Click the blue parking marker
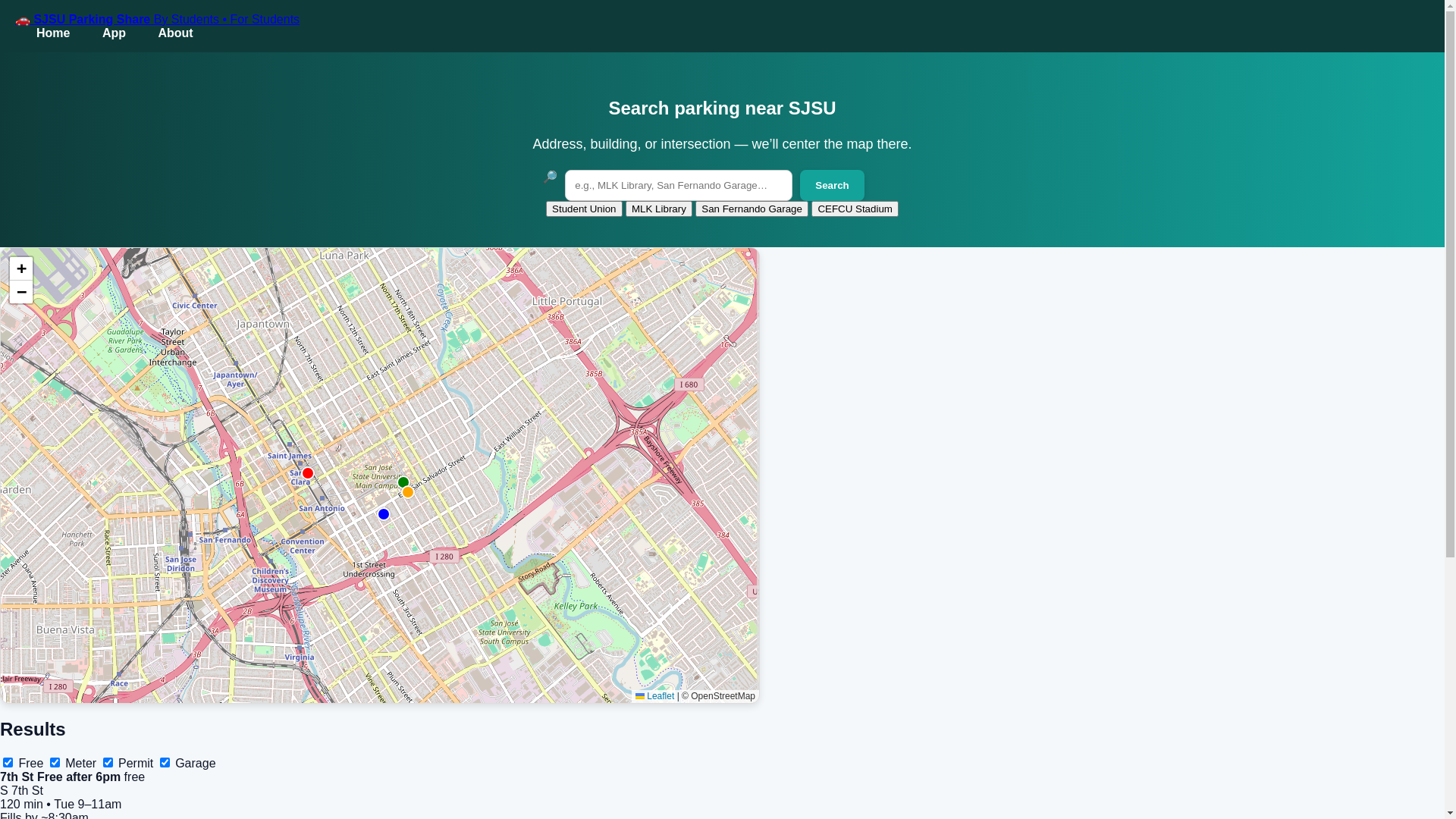This screenshot has width=1456, height=819. pos(384,514)
